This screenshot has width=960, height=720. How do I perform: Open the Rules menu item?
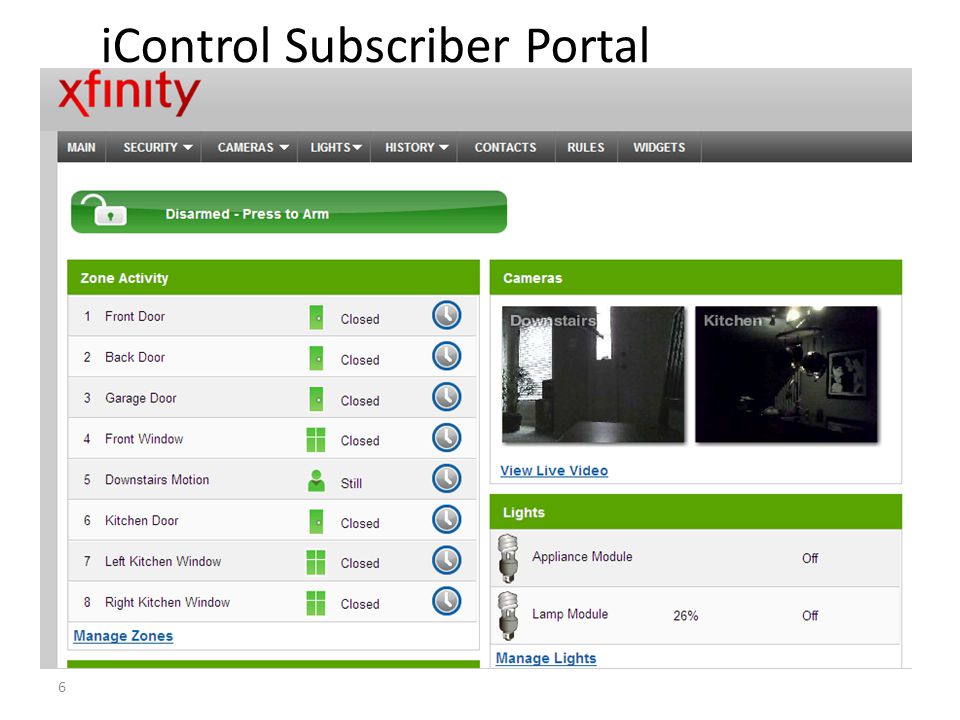click(x=585, y=148)
